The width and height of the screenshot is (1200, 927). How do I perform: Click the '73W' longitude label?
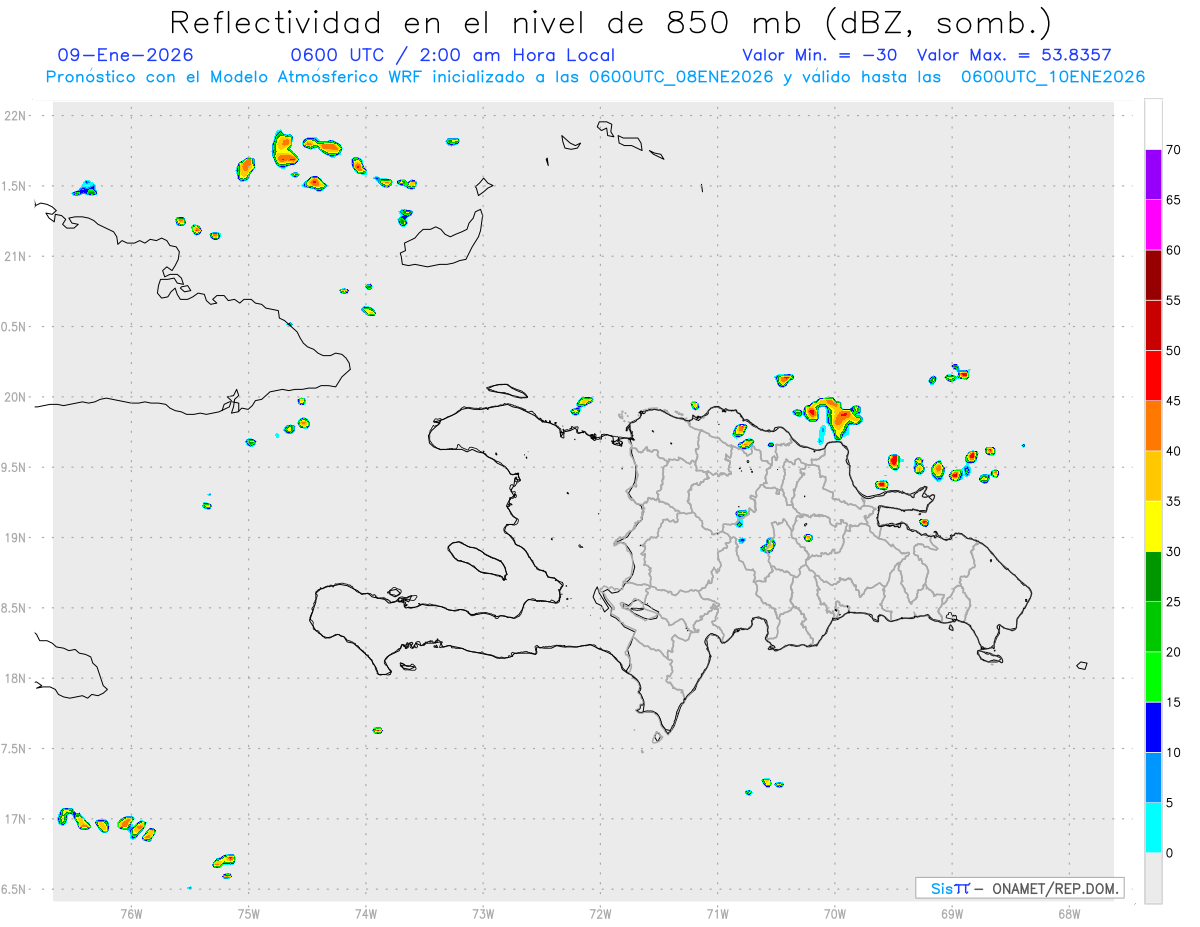(x=483, y=913)
